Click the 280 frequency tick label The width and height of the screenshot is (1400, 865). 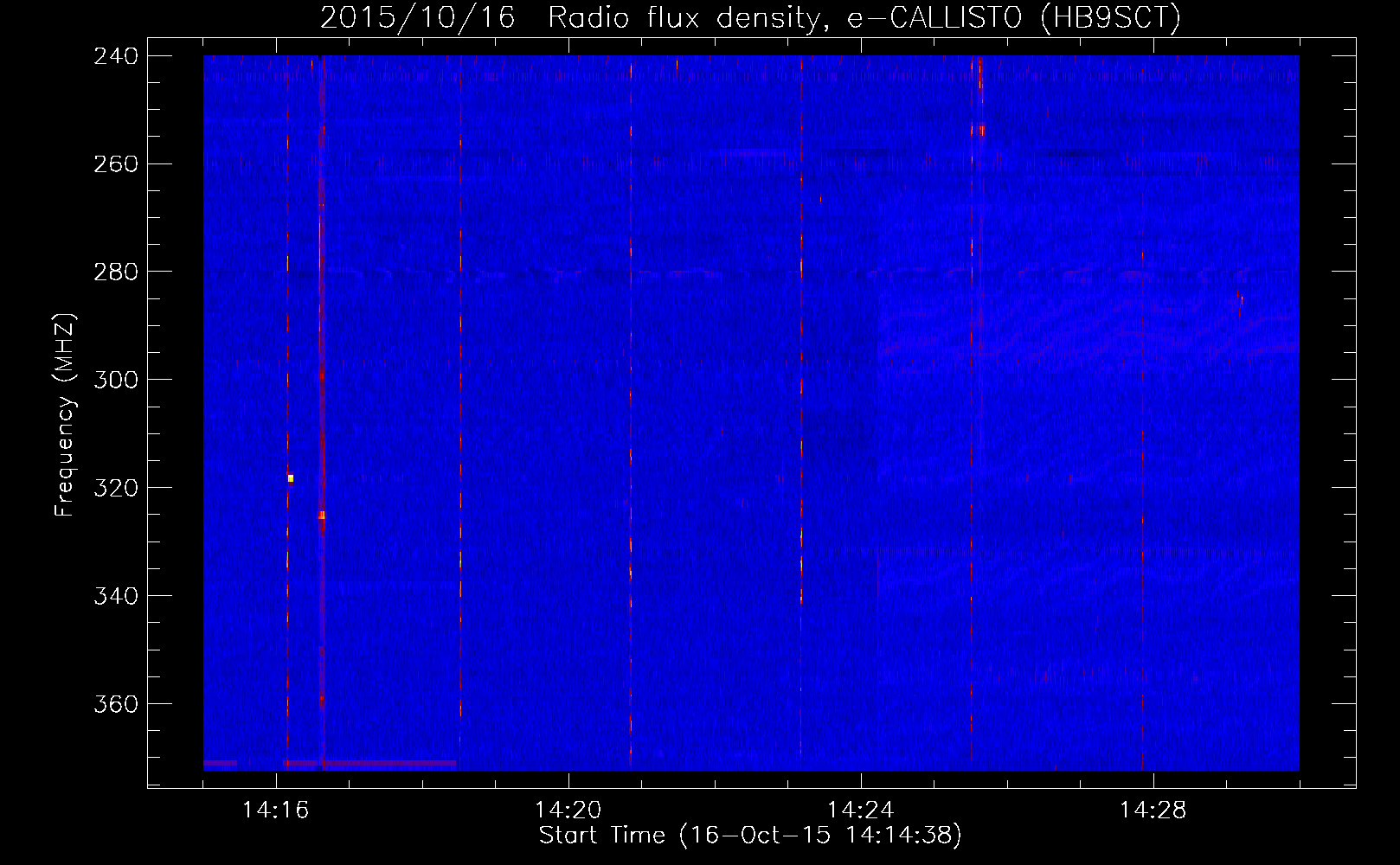tap(116, 272)
